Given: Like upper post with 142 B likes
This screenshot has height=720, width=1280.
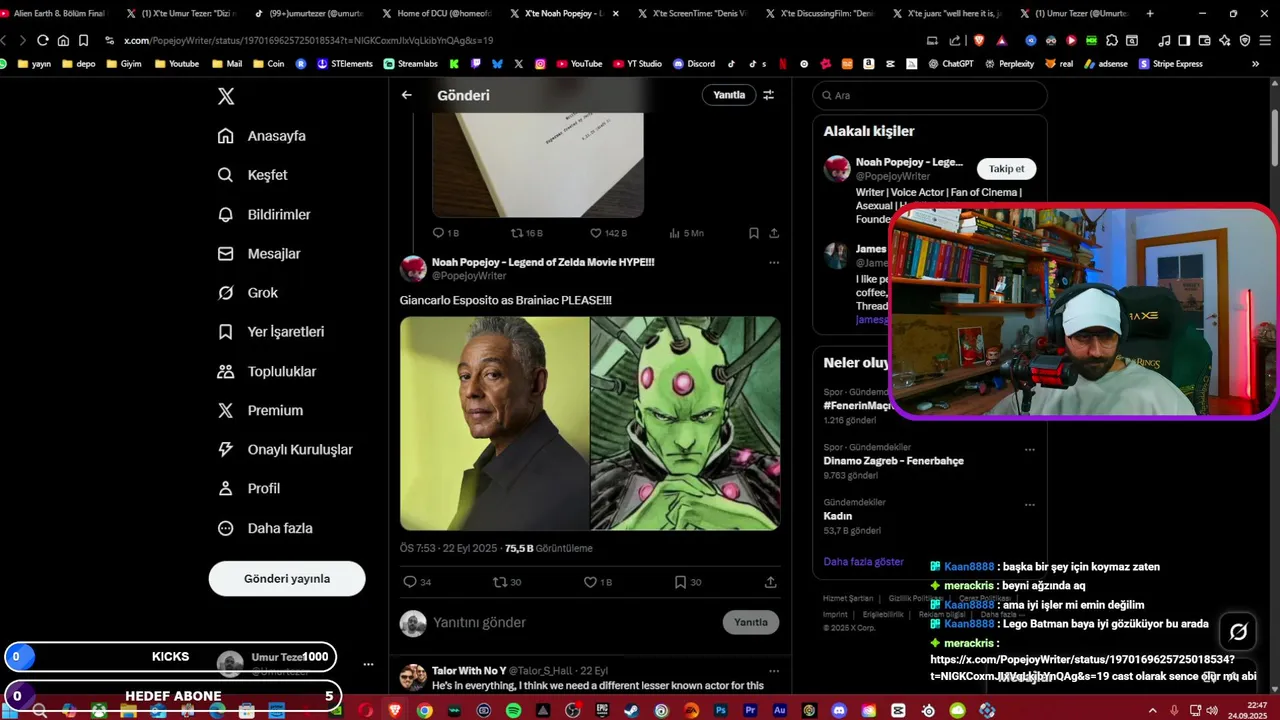Looking at the screenshot, I should [x=608, y=233].
